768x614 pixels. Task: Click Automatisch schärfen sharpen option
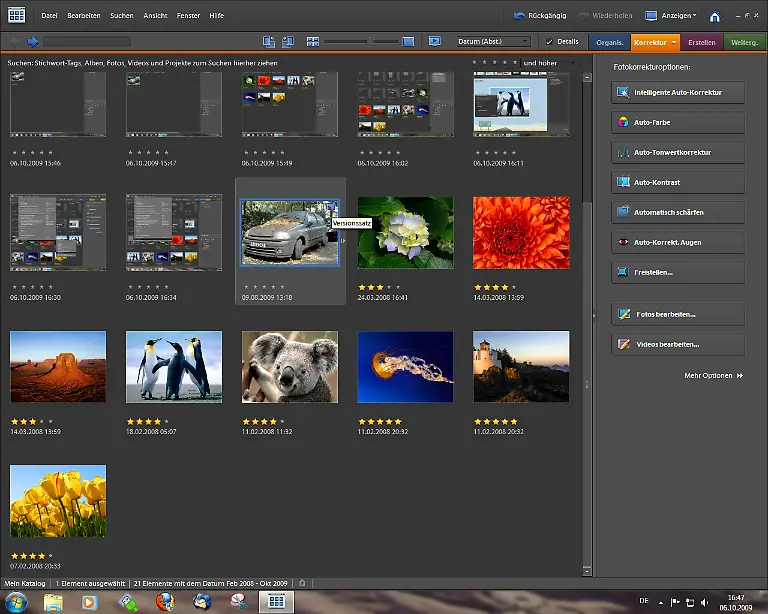[x=678, y=213]
